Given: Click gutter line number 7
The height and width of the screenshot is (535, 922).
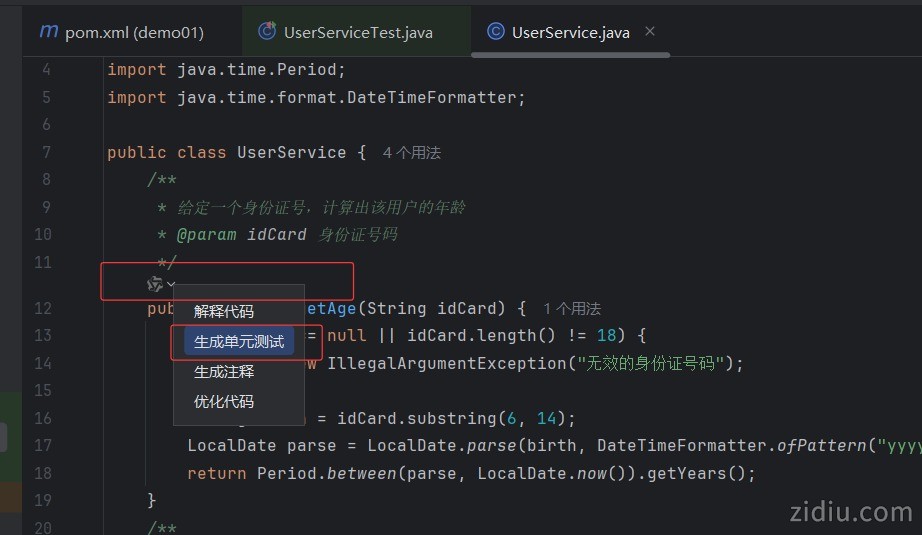Looking at the screenshot, I should (x=46, y=153).
